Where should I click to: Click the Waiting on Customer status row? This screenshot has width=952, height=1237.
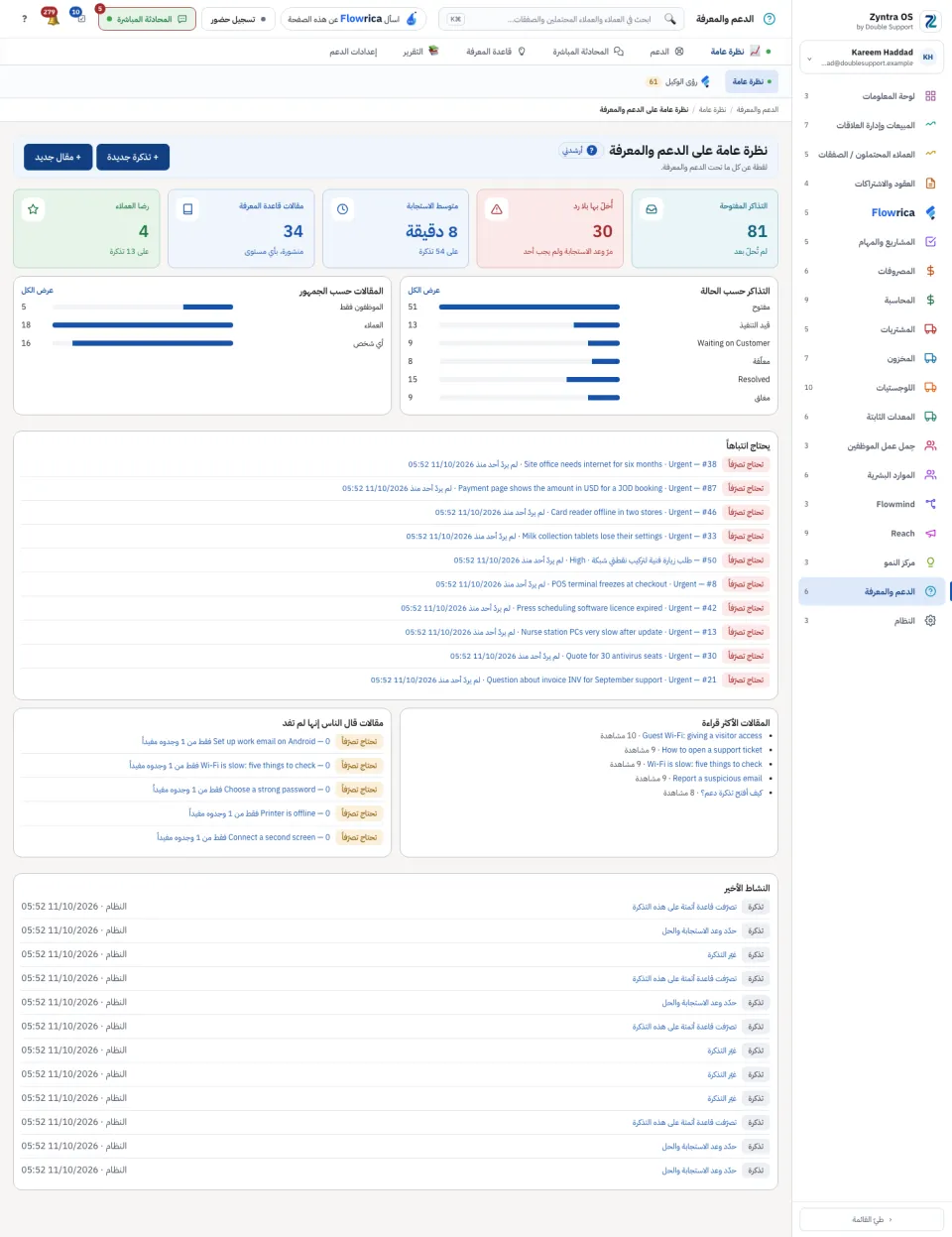click(x=589, y=343)
